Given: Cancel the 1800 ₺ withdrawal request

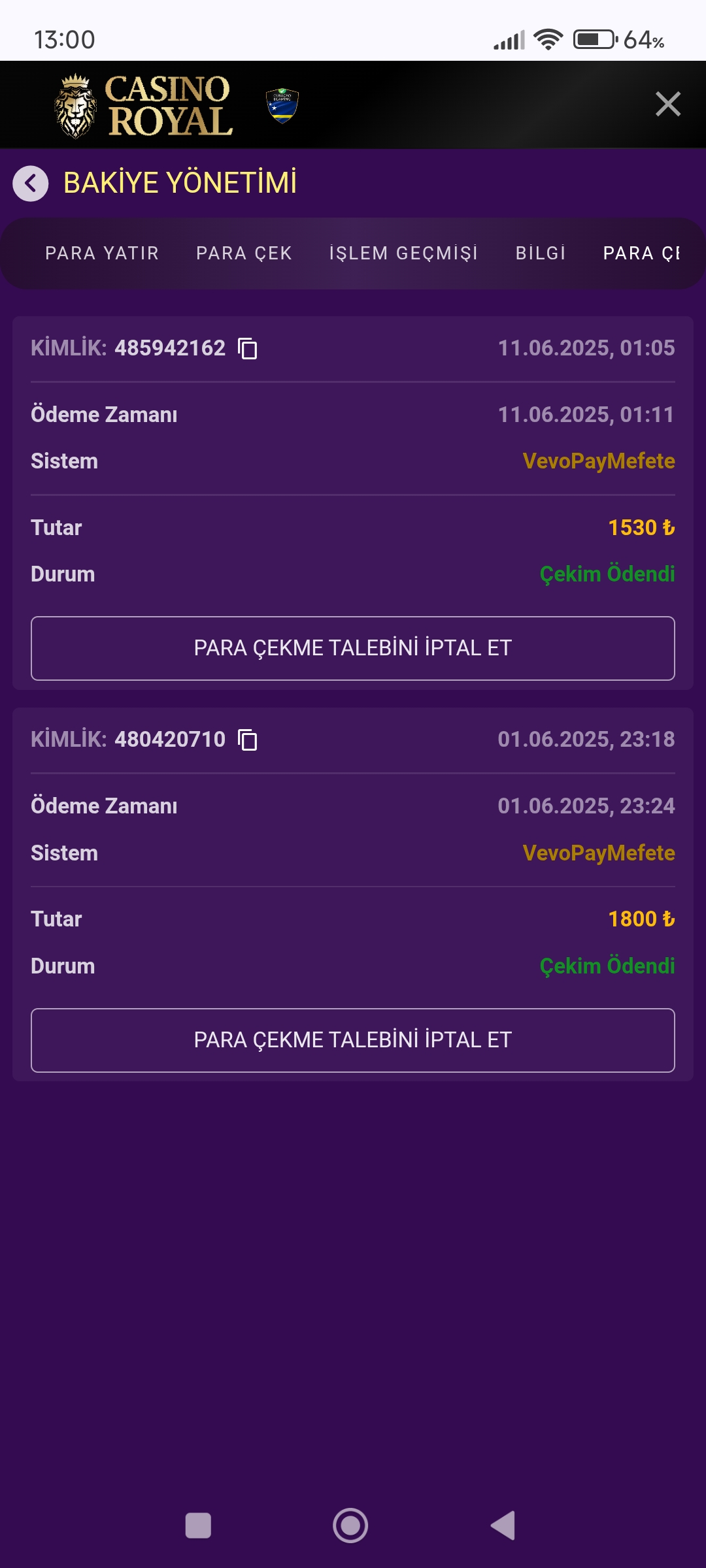Looking at the screenshot, I should [352, 1039].
